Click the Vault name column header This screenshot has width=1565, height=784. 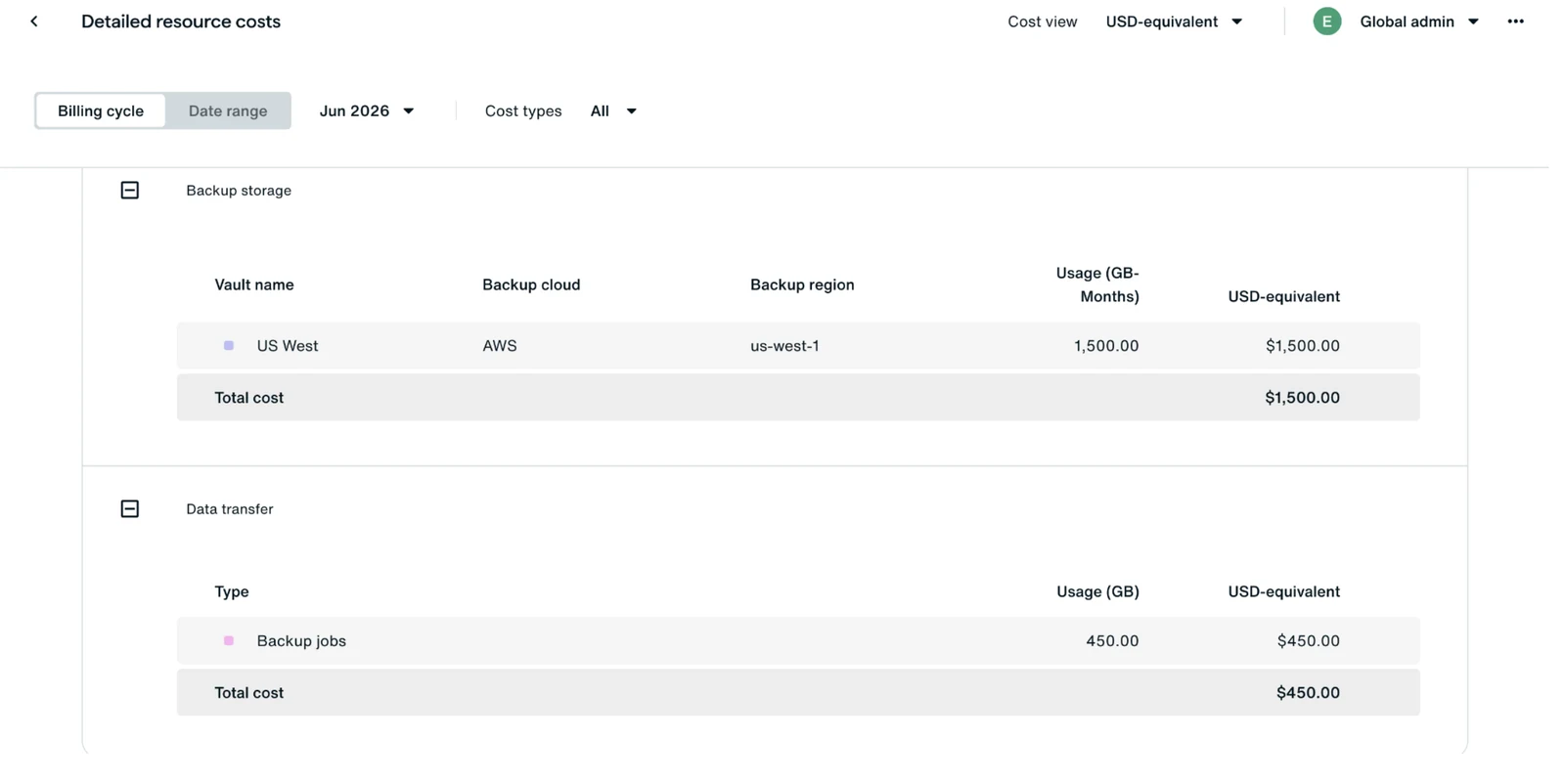(254, 285)
